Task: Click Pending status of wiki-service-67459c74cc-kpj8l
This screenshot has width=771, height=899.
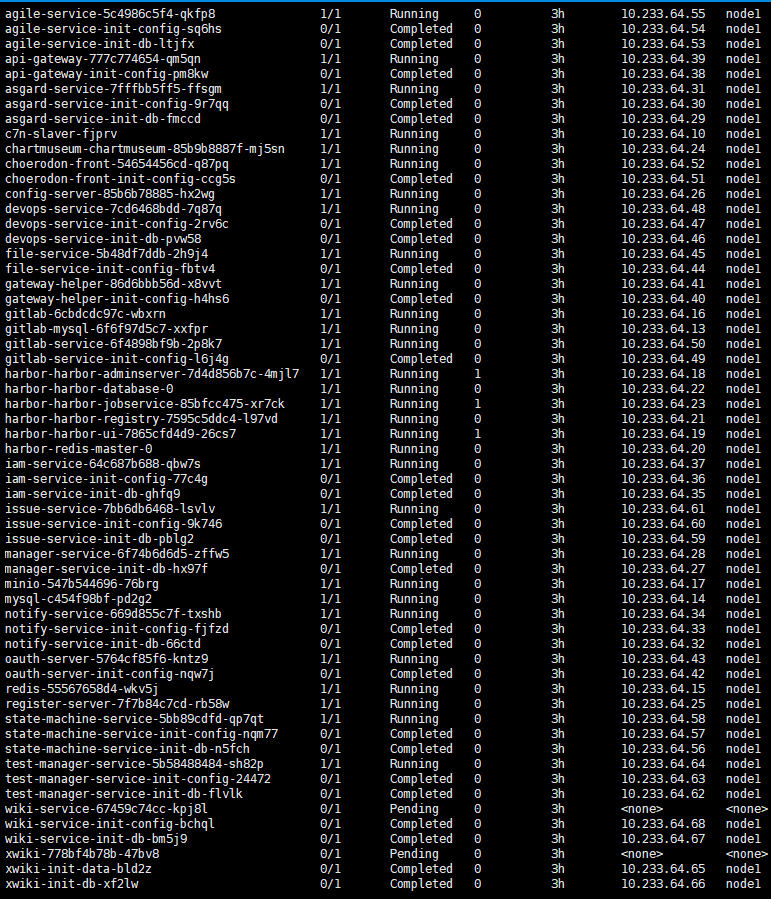Action: click(x=414, y=808)
